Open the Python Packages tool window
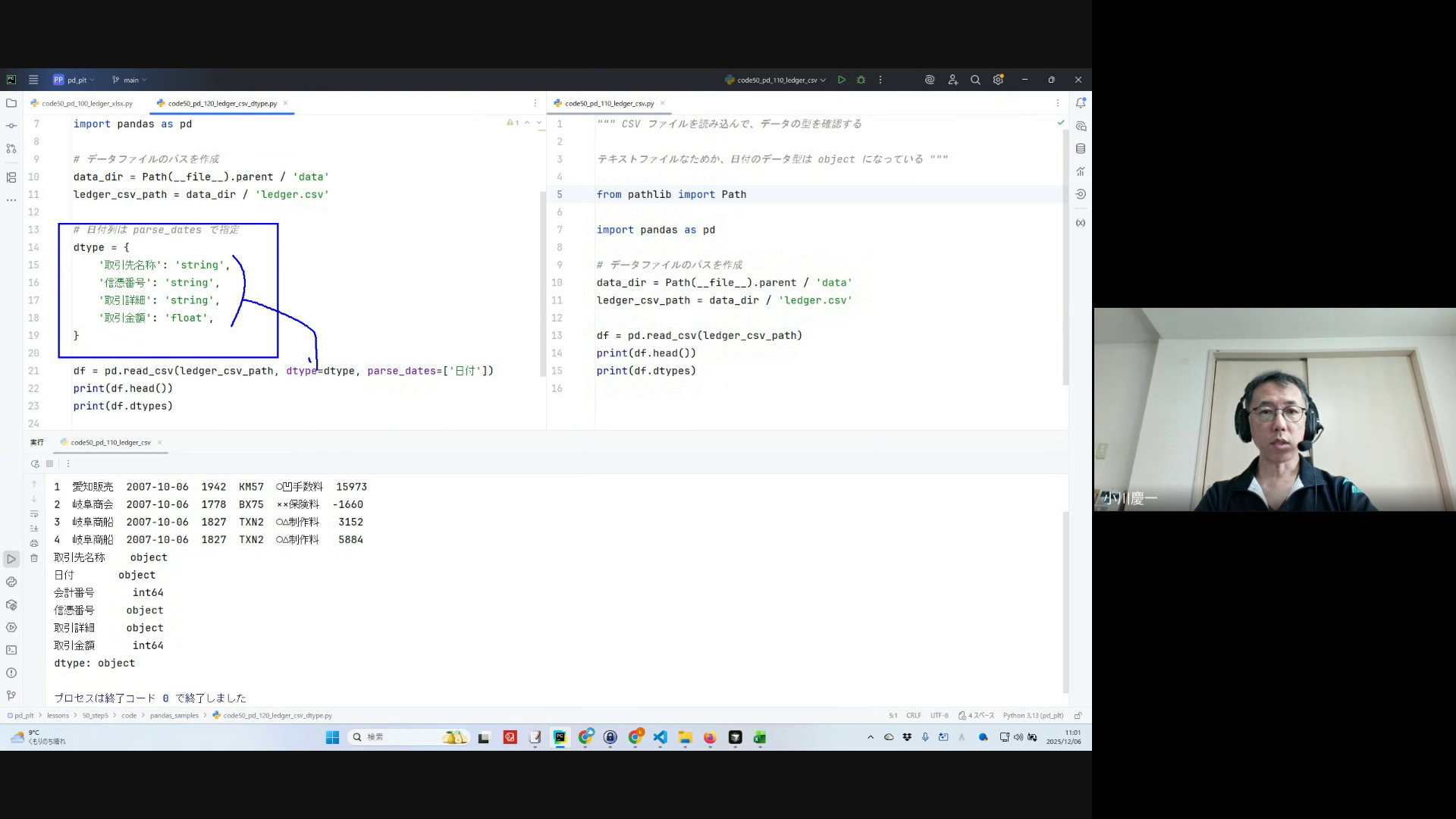 11,604
